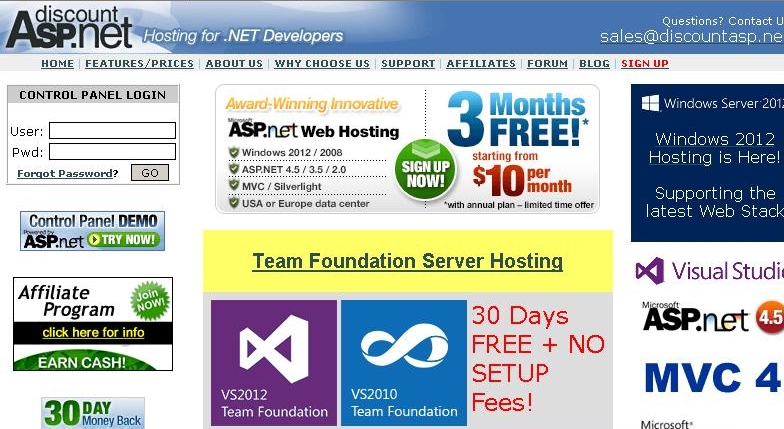Click the MVC 4 logo
784x429 pixels.
tap(712, 378)
